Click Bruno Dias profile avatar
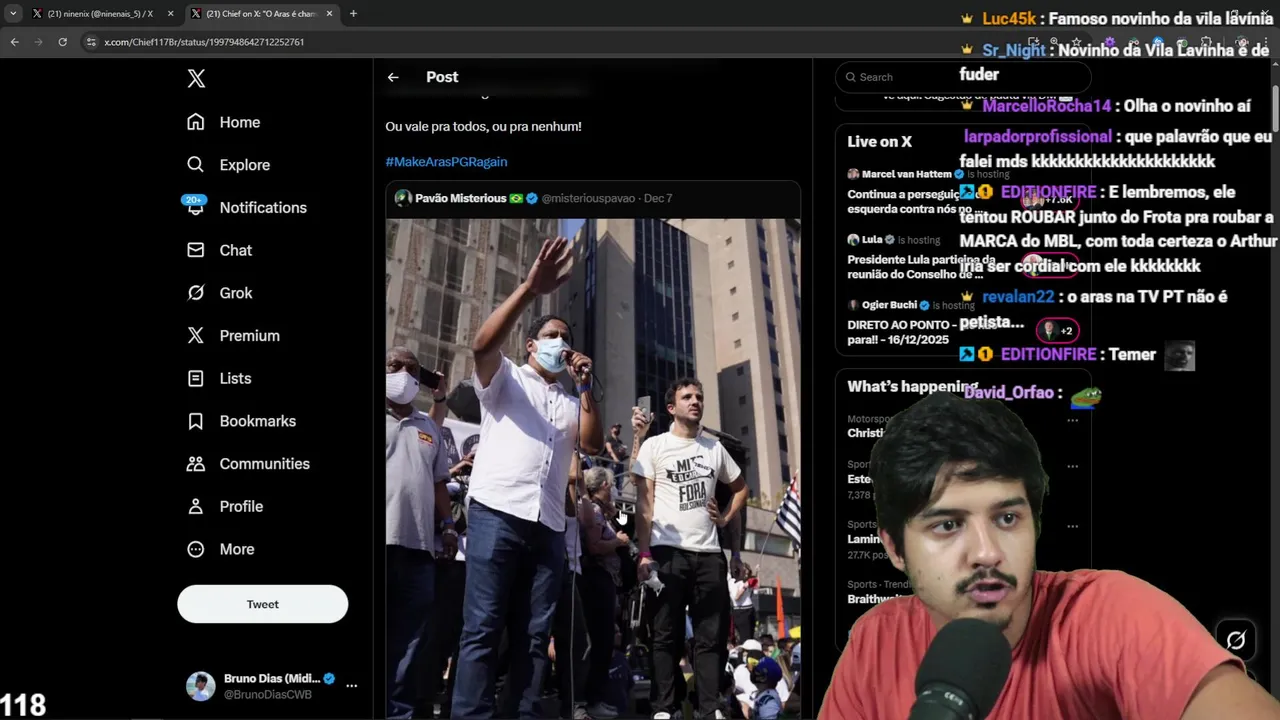The width and height of the screenshot is (1280, 720). click(x=201, y=686)
